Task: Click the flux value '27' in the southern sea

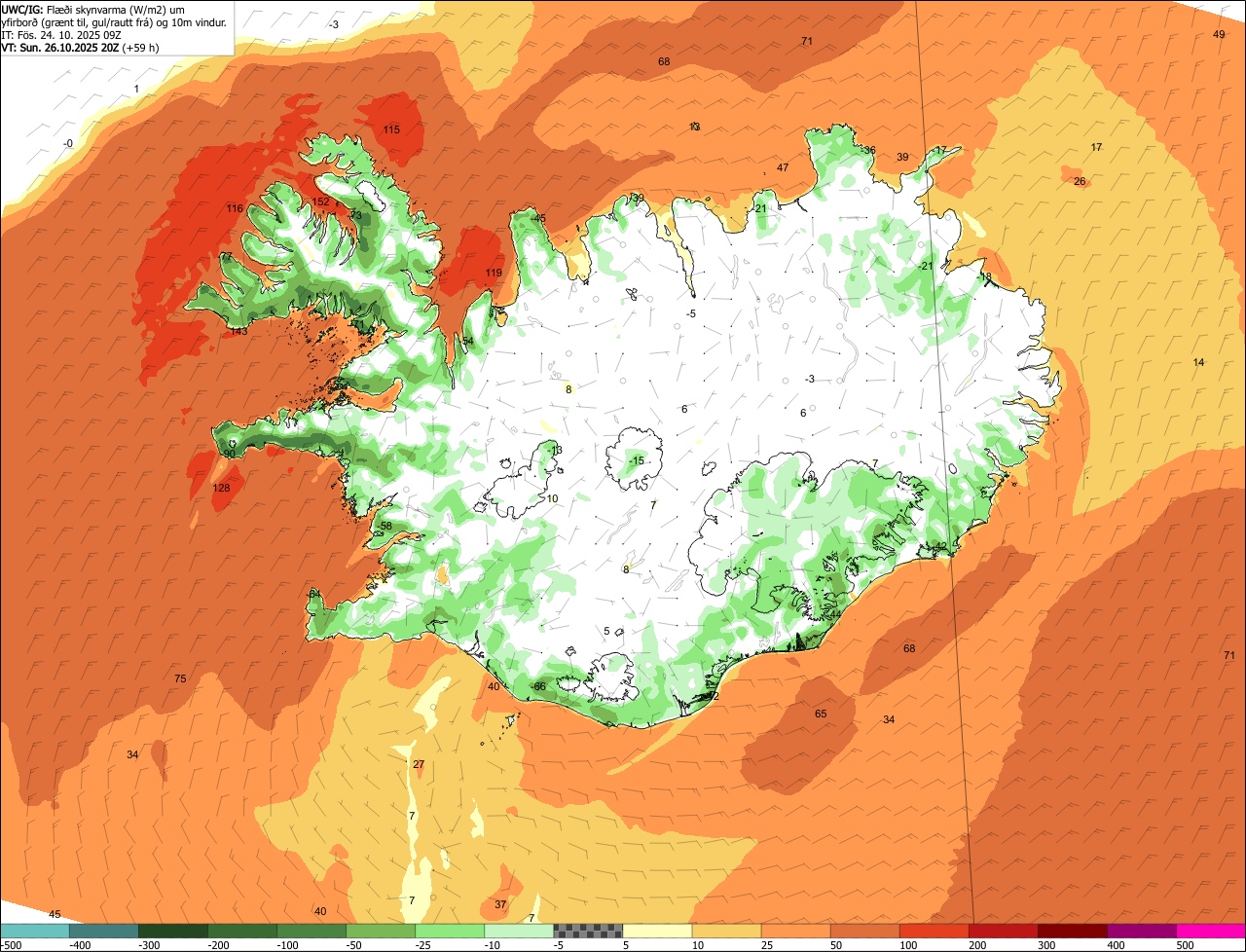Action: point(419,764)
